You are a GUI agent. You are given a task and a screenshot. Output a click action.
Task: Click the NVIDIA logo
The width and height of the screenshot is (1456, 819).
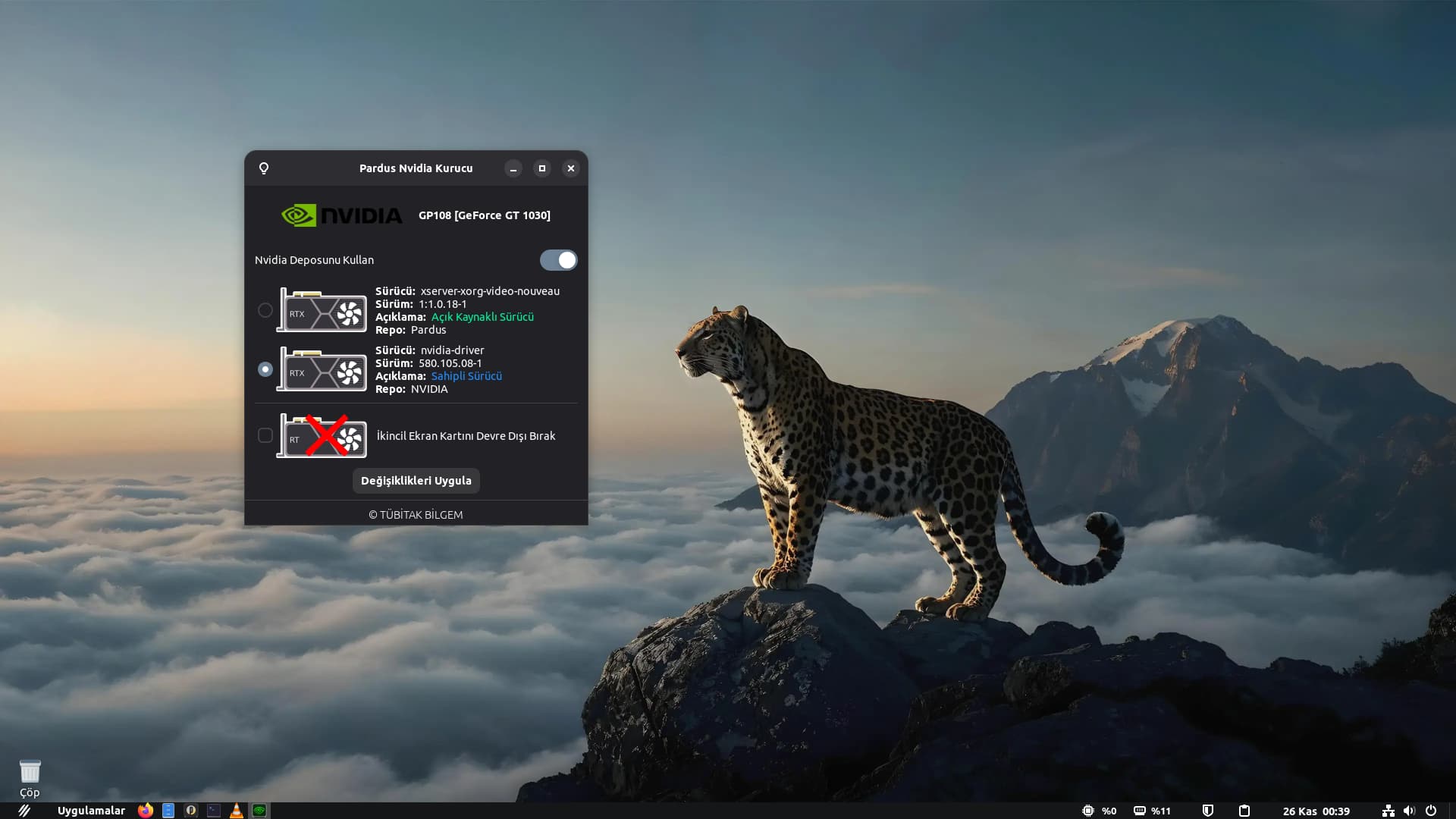(341, 215)
